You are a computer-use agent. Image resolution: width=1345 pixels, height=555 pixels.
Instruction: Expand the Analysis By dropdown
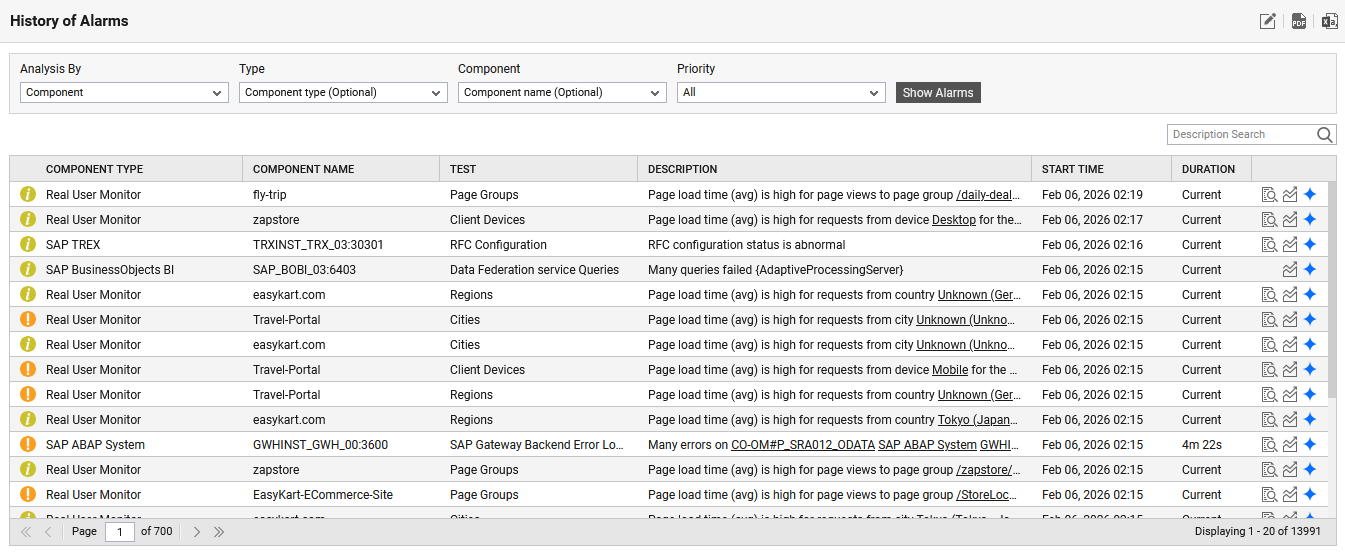tap(124, 93)
